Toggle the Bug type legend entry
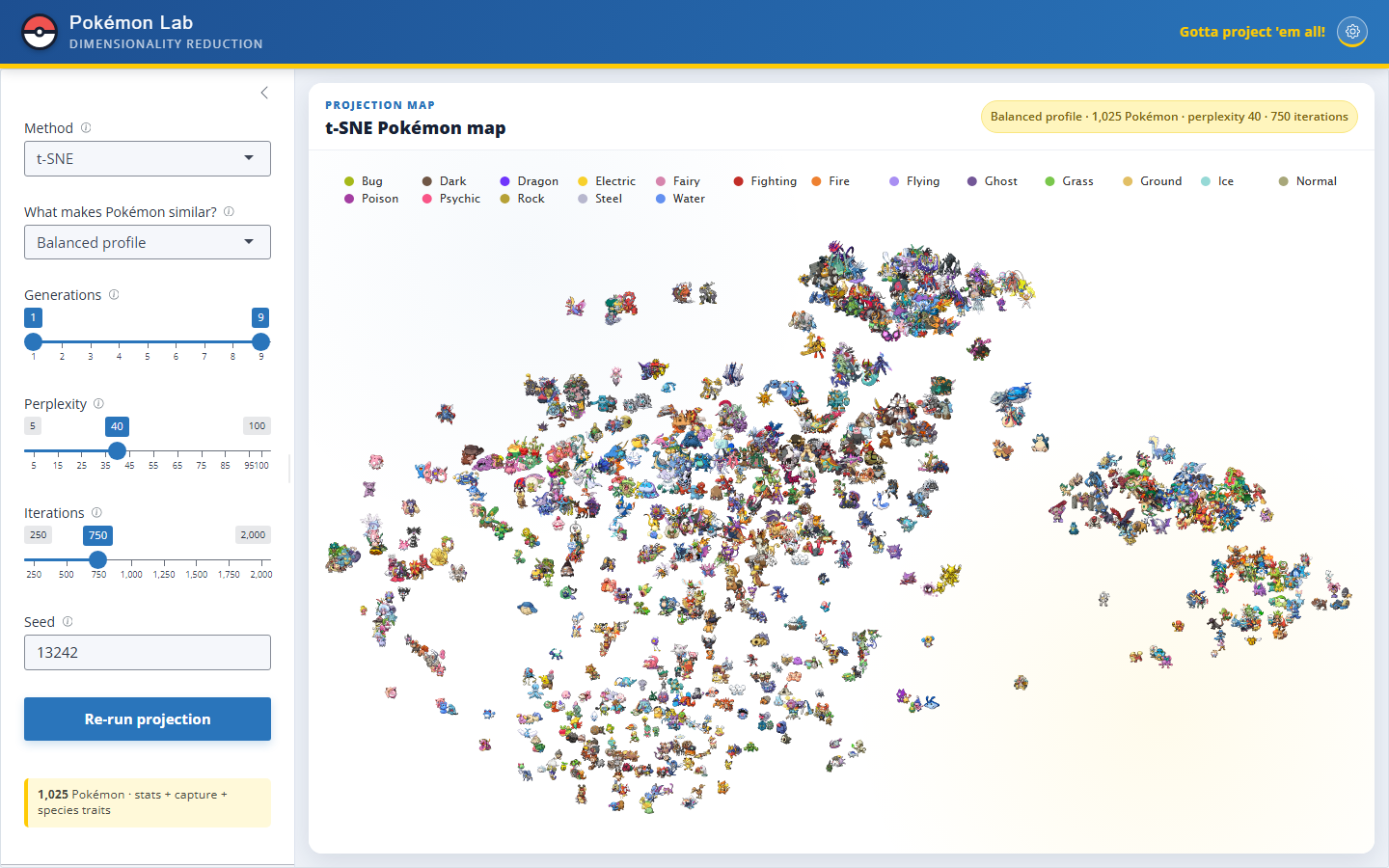 click(364, 181)
